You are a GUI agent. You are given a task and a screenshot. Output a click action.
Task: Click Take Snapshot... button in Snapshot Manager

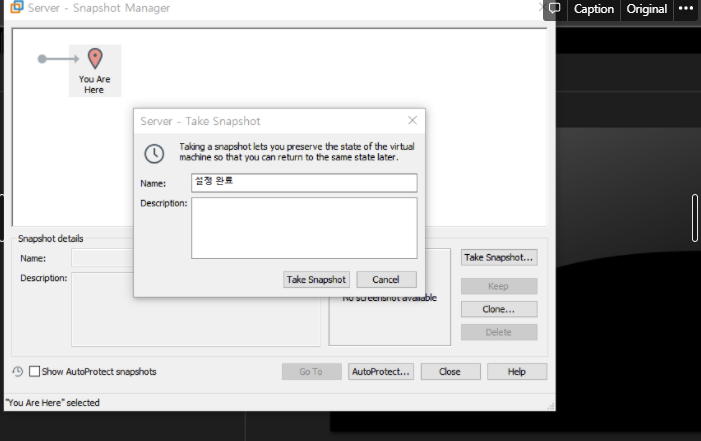(x=499, y=257)
